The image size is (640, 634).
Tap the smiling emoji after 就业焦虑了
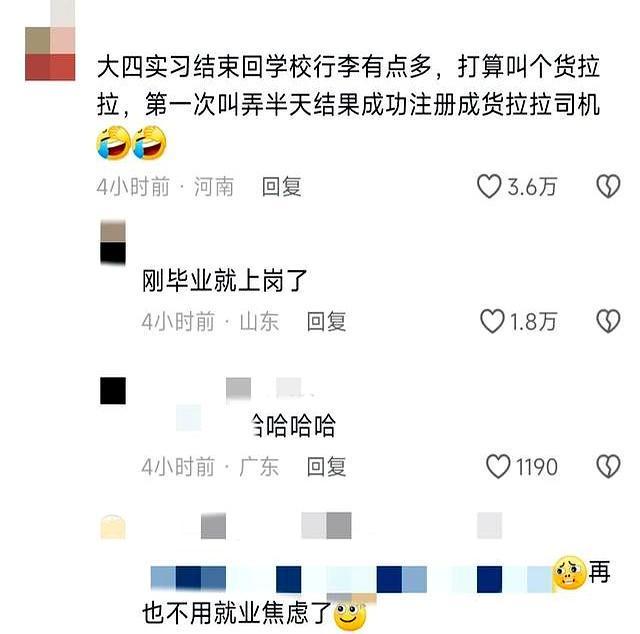click(350, 615)
